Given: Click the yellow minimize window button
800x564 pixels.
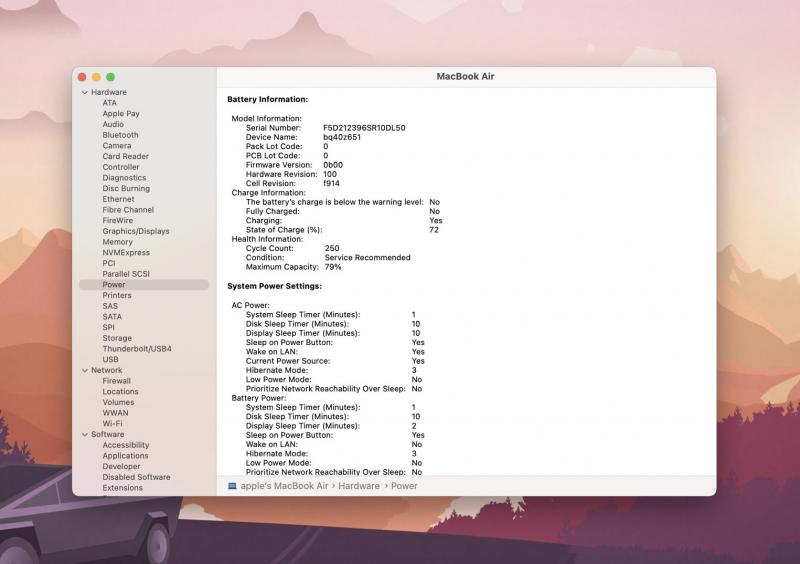Looking at the screenshot, I should (x=96, y=78).
